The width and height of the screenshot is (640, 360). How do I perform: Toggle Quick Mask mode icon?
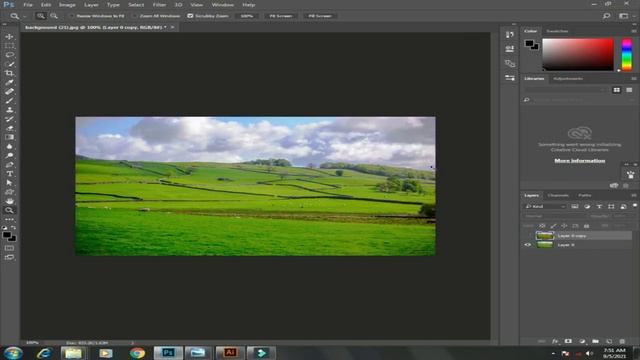pyautogui.click(x=9, y=248)
